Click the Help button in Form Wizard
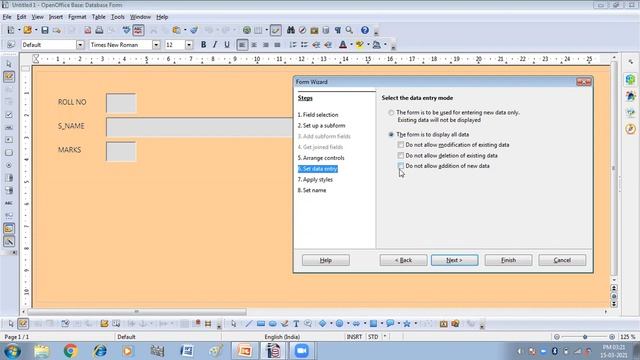The width and height of the screenshot is (640, 360). click(x=326, y=260)
